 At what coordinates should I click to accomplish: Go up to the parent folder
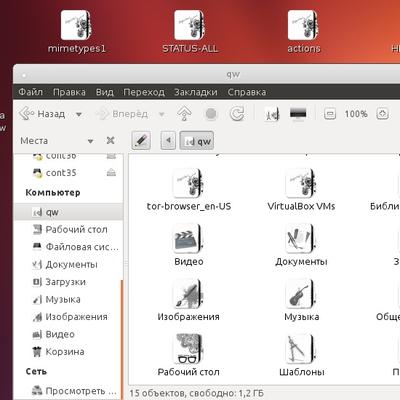[x=184, y=114]
